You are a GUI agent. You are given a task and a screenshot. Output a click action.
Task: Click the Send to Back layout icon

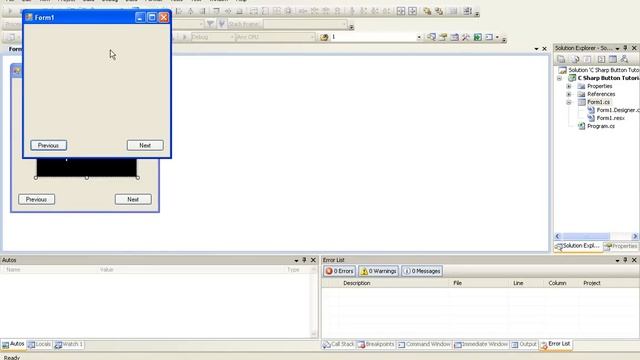pos(439,11)
